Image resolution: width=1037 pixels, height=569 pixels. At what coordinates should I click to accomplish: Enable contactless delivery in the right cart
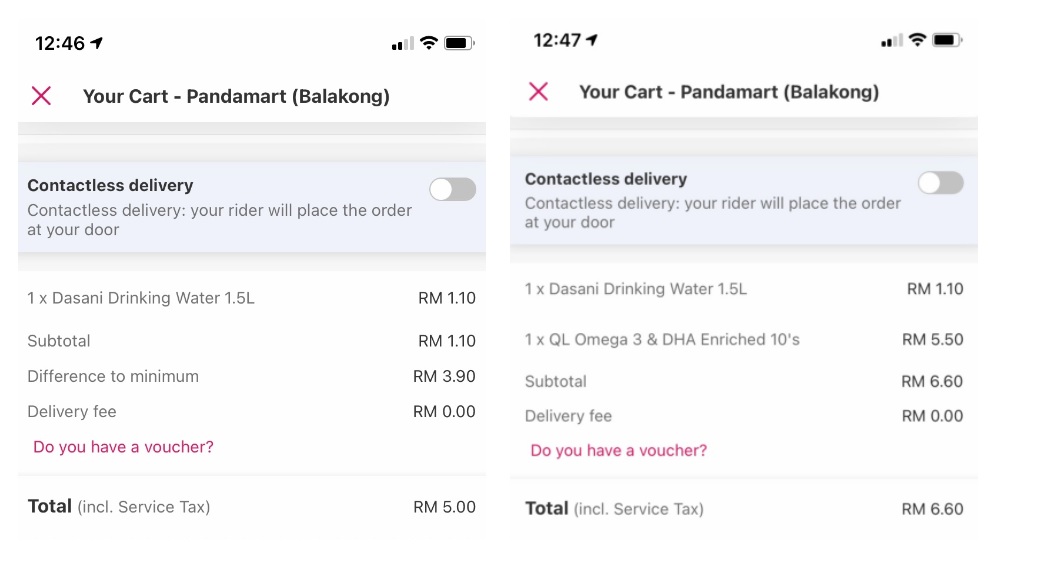coord(940,182)
